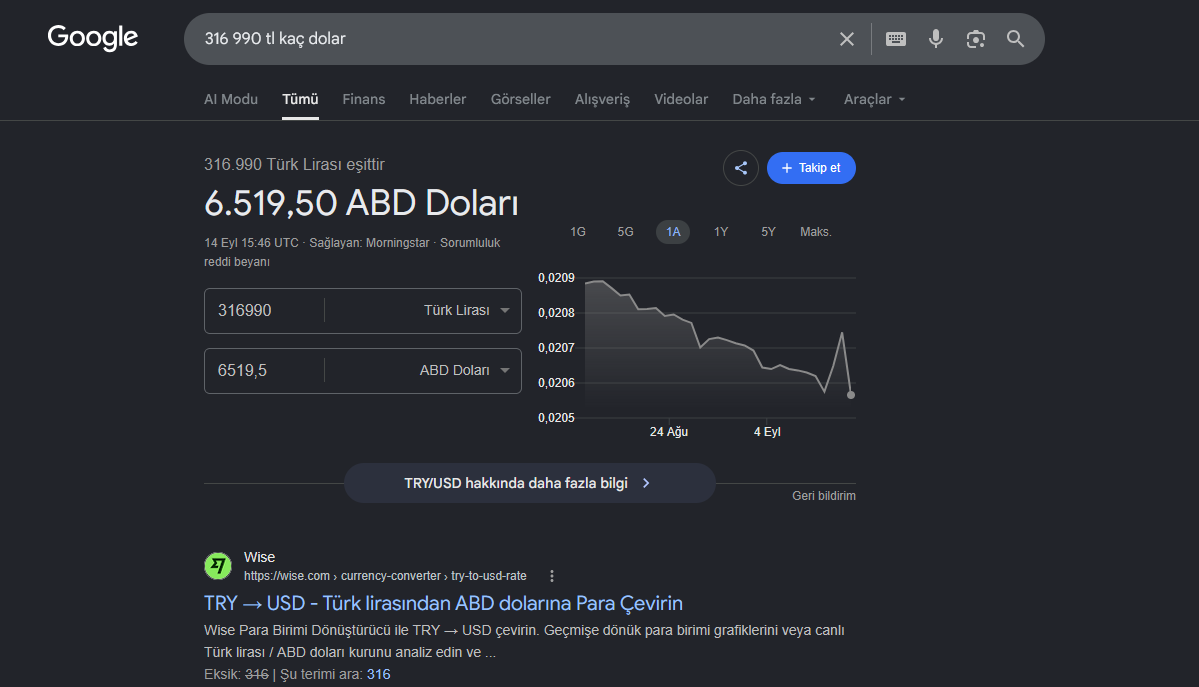Click the Geri bildirim link
The image size is (1199, 687).
coord(824,496)
